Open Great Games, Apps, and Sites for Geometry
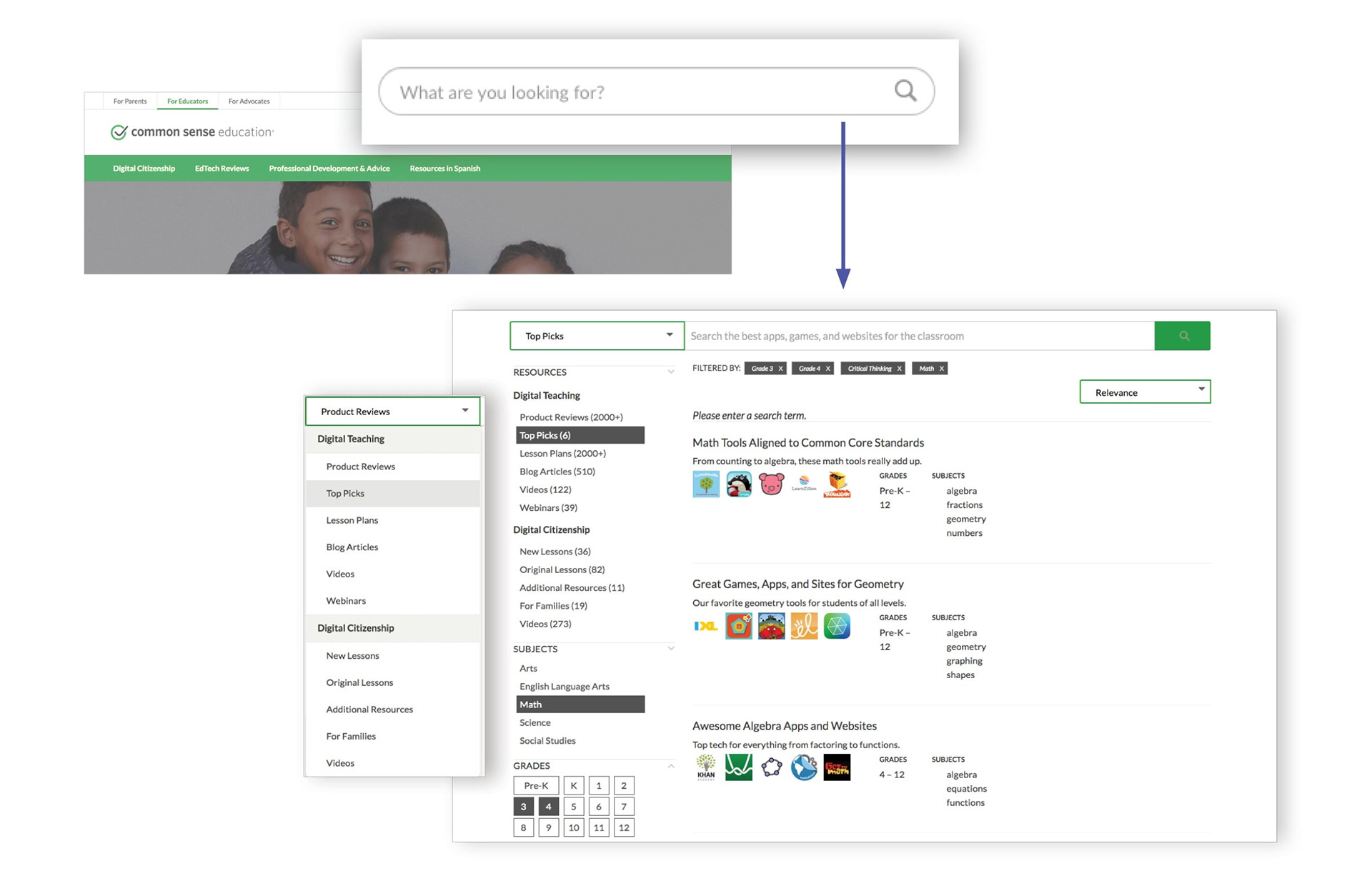Viewport: 1372px width, 886px height. [x=798, y=584]
